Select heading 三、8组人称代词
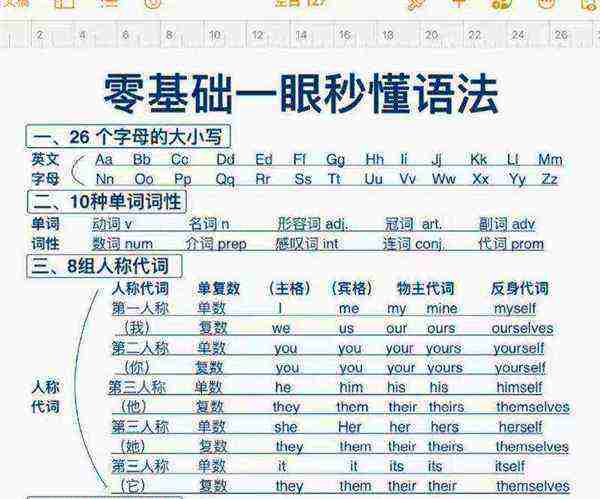This screenshot has height=499, width=600. click(x=104, y=266)
